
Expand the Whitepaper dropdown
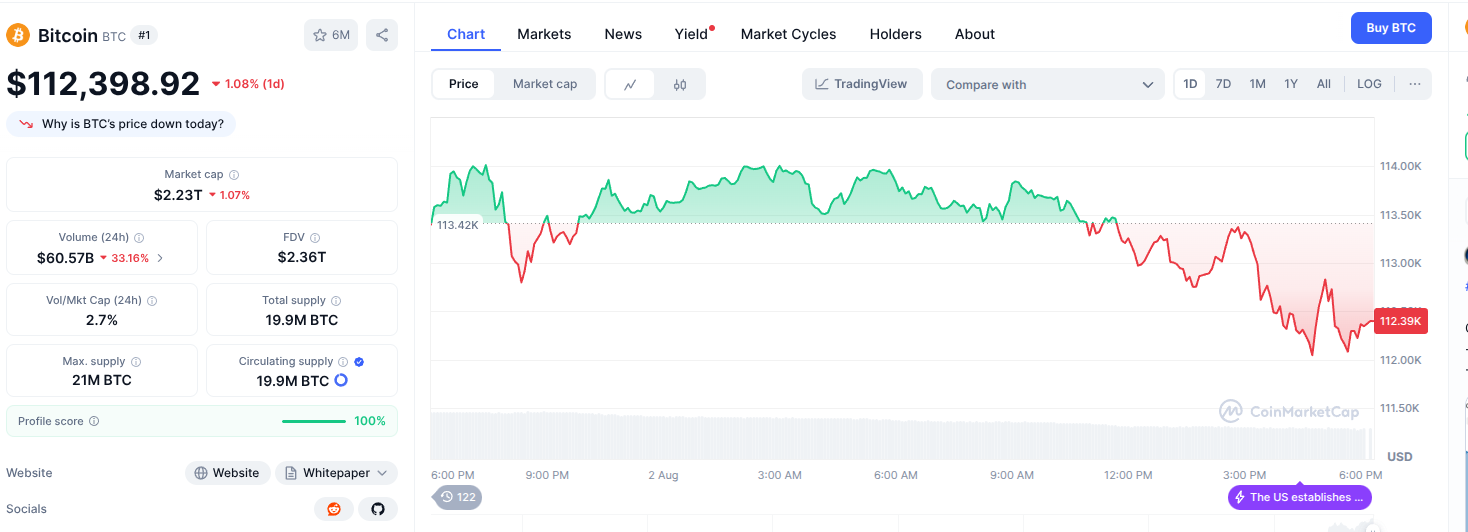(336, 473)
